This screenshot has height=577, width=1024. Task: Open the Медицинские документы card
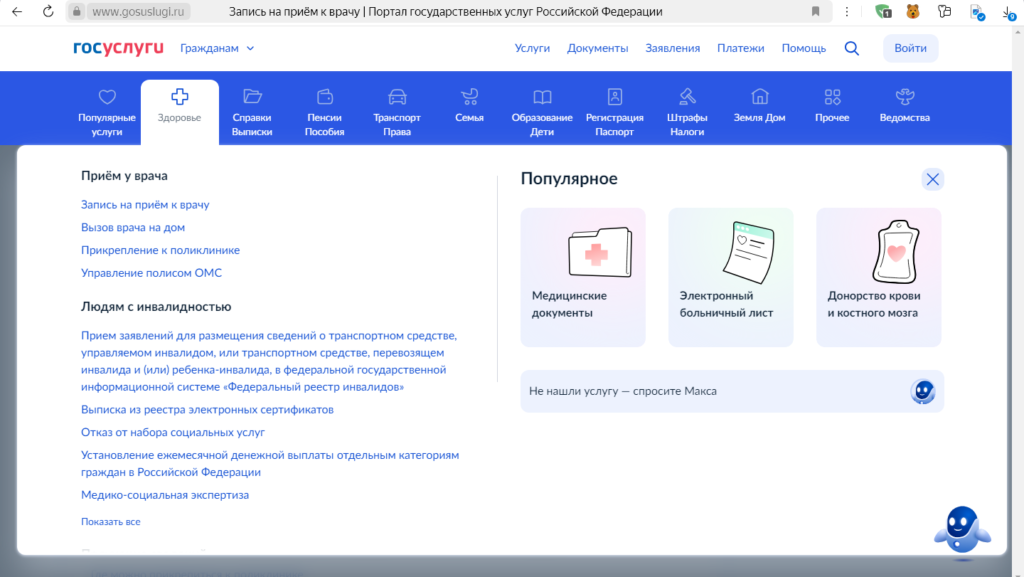point(583,277)
